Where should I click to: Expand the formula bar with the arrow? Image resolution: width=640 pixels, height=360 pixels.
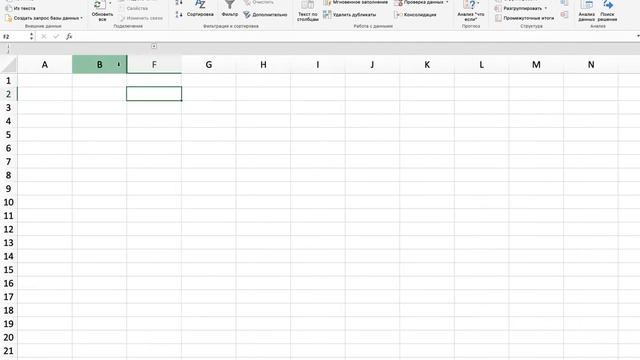tap(638, 36)
